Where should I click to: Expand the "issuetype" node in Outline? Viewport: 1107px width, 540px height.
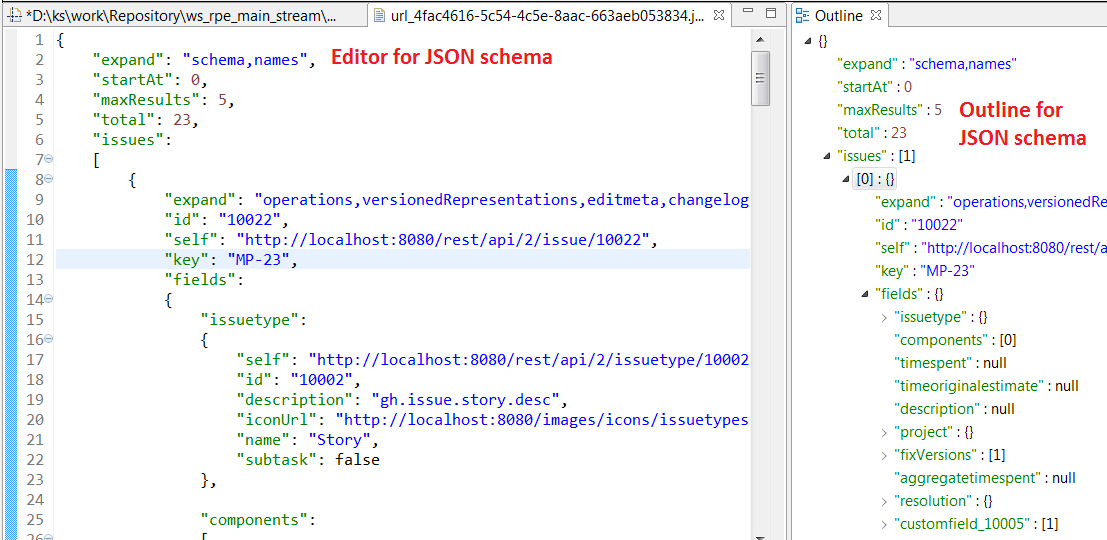point(884,317)
